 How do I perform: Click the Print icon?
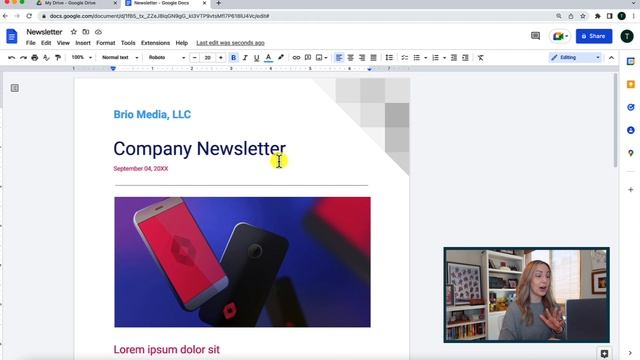tap(35, 58)
